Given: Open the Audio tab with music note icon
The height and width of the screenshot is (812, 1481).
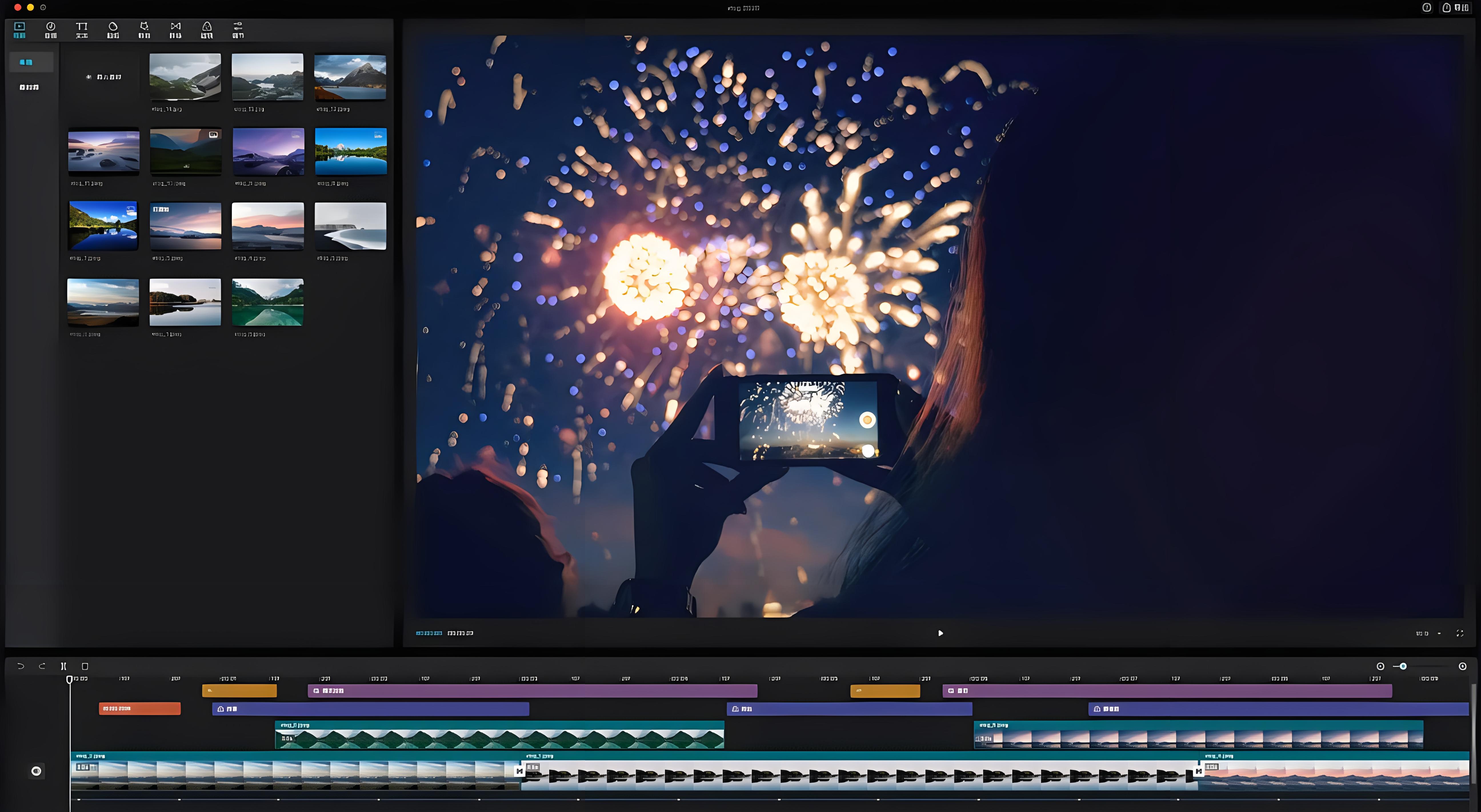Looking at the screenshot, I should point(51,30).
